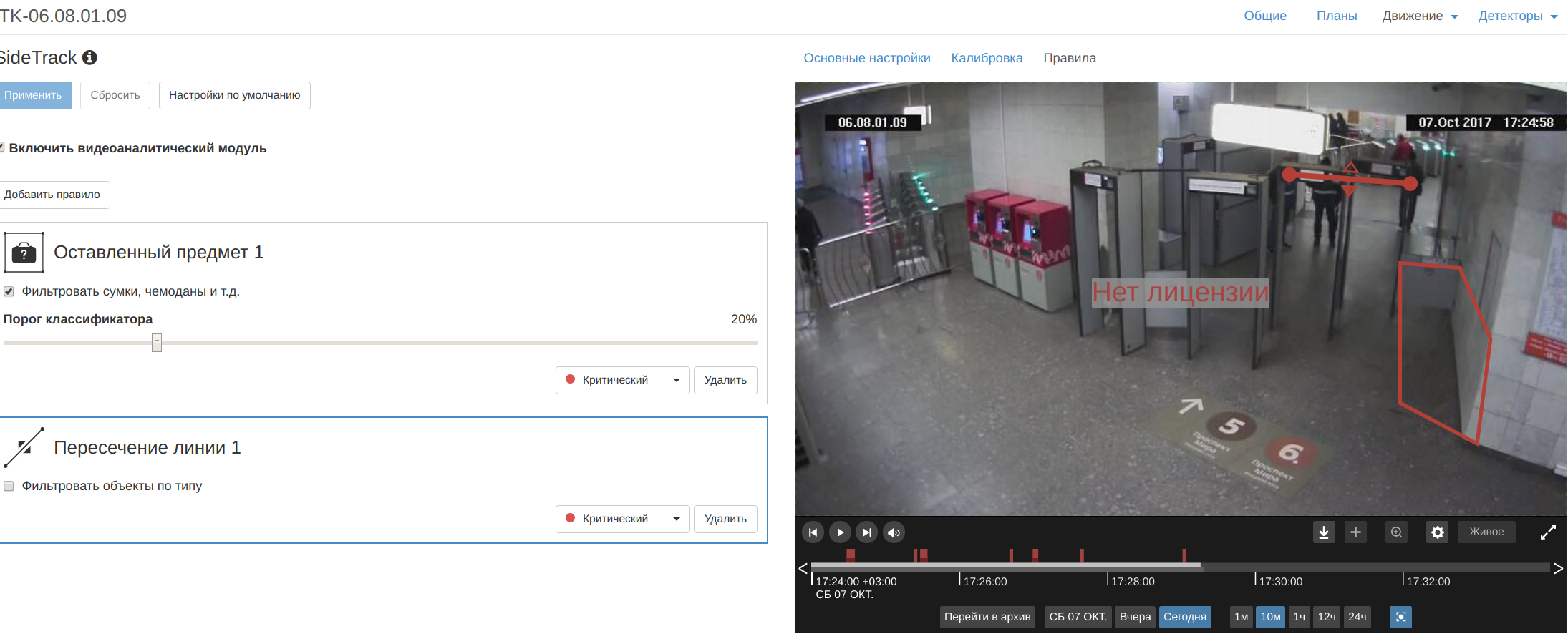Image resolution: width=1568 pixels, height=644 pixels.
Task: Open the Детекторы dropdown menu
Action: click(x=1518, y=16)
